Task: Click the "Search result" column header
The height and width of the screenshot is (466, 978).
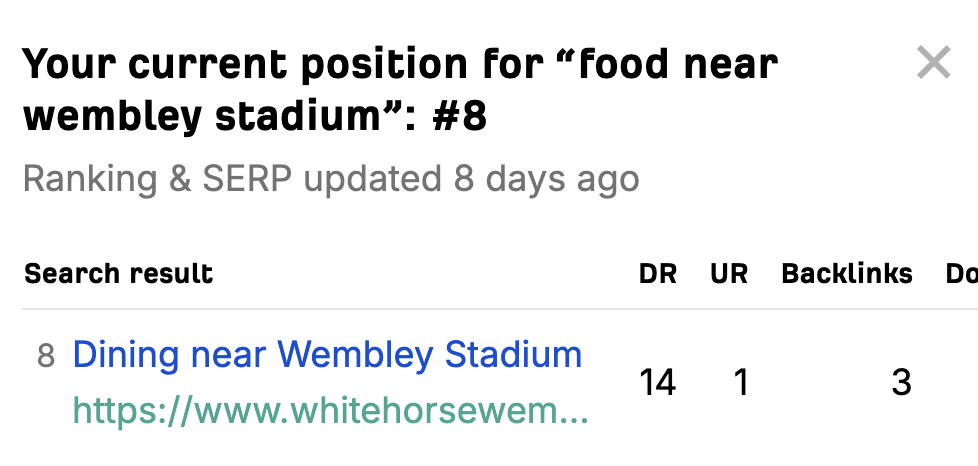Action: (x=118, y=274)
